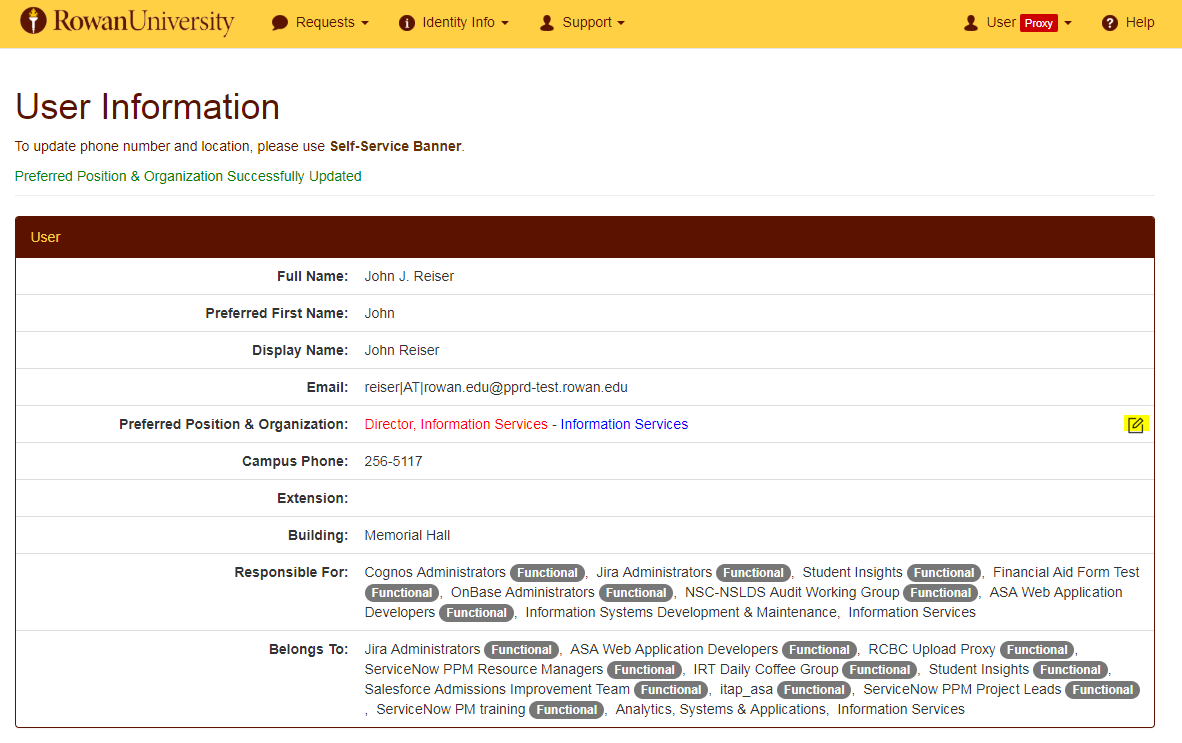This screenshot has width=1182, height=743.
Task: Click ServiceNow PM training group name
Action: tap(451, 710)
